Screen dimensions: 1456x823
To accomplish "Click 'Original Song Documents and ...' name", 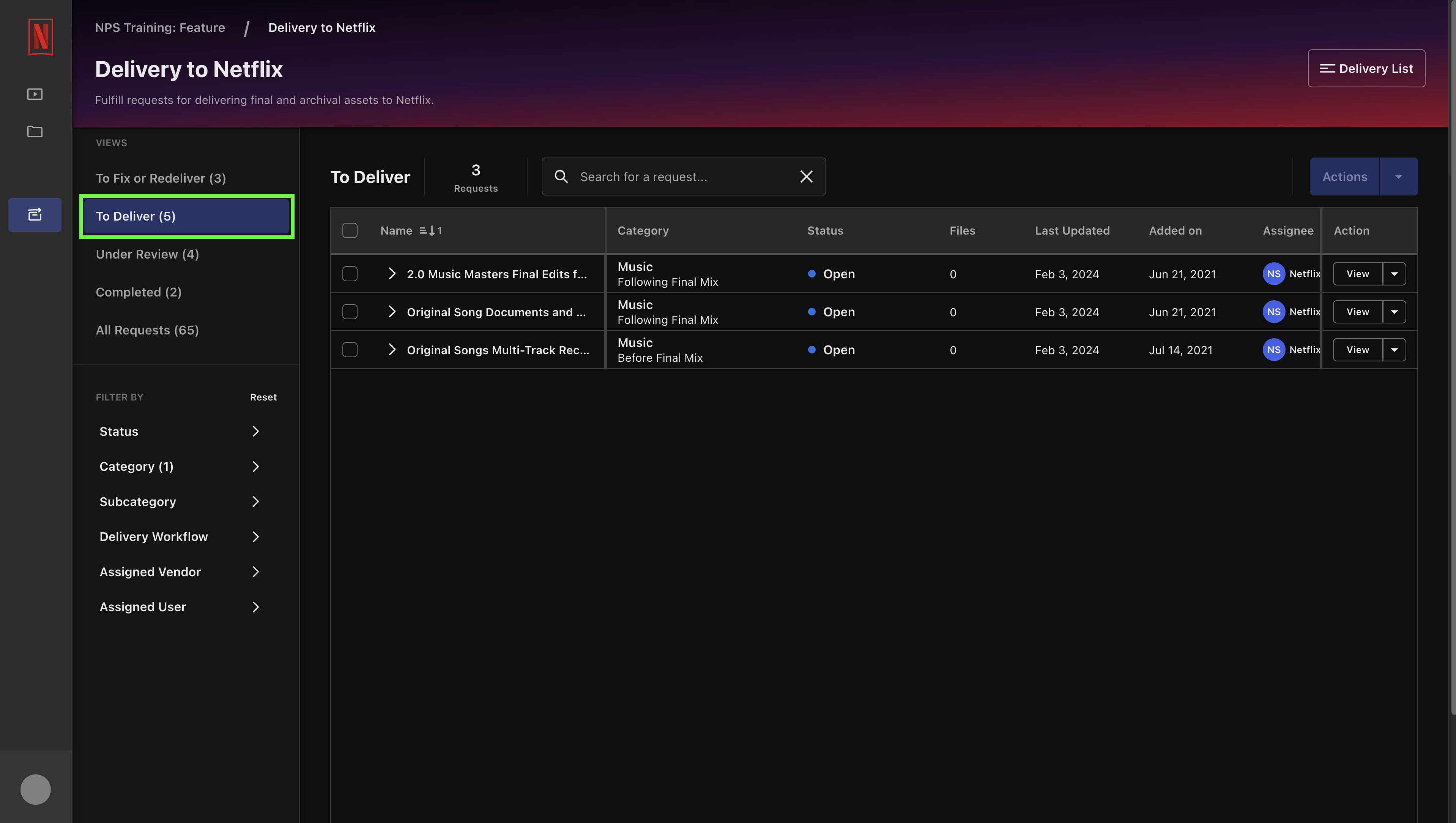I will [496, 312].
